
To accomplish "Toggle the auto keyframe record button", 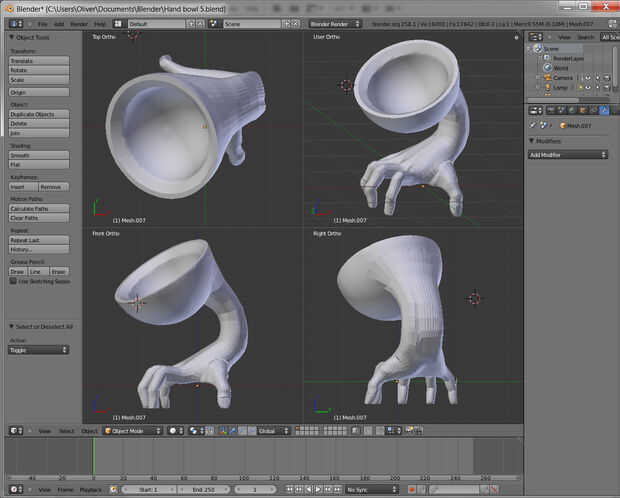I will pyautogui.click(x=412, y=490).
